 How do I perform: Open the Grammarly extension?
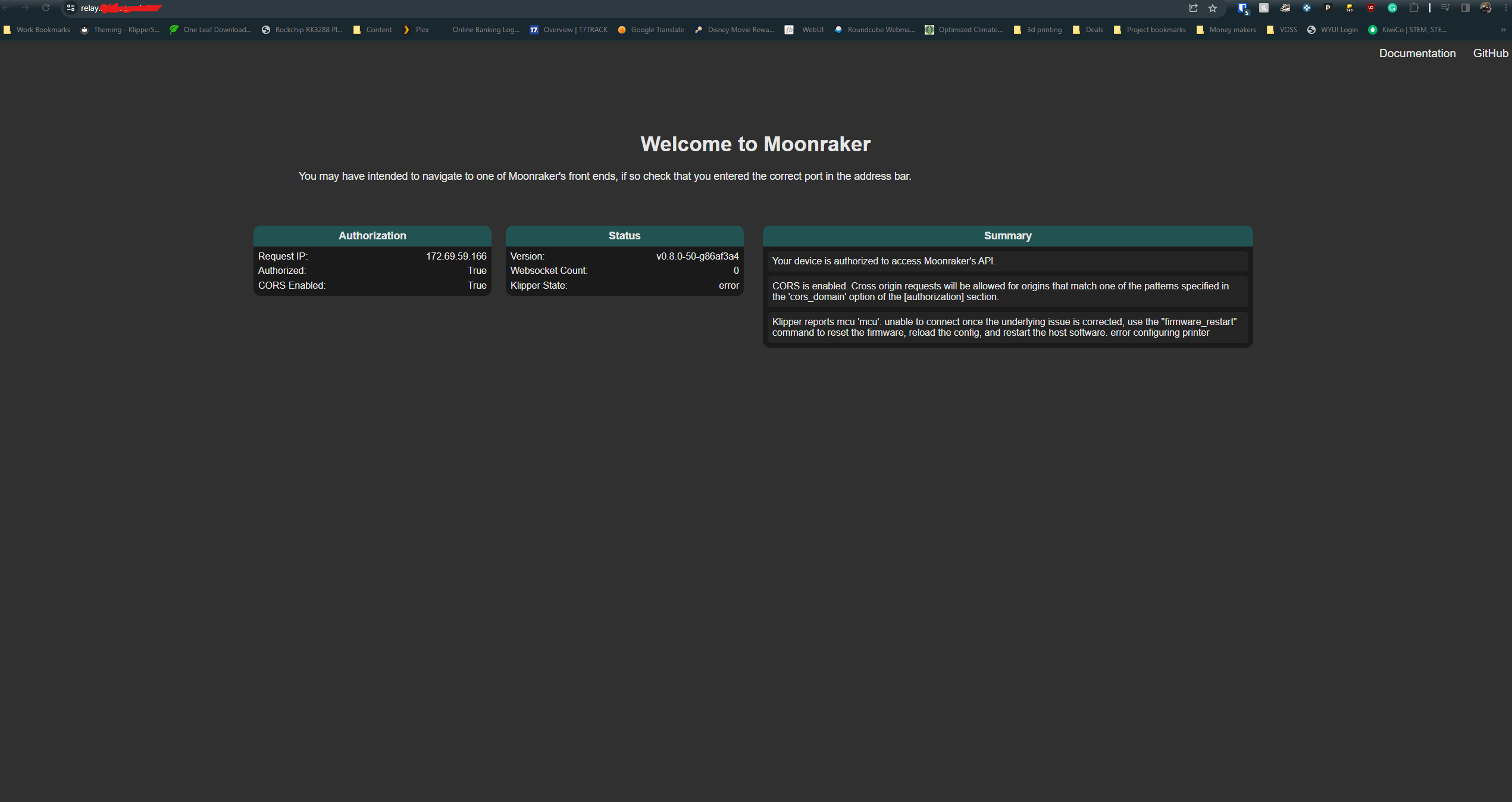(1393, 8)
